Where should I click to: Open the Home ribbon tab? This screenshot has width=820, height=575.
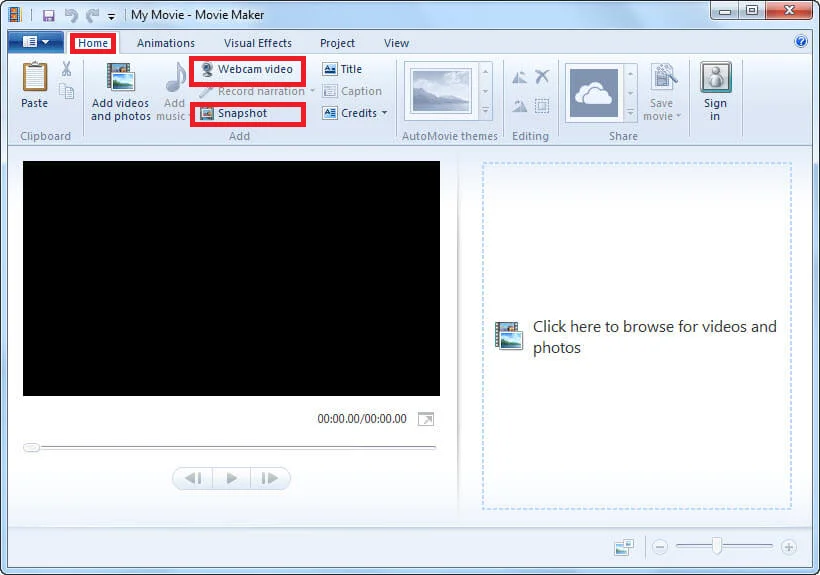pyautogui.click(x=93, y=43)
